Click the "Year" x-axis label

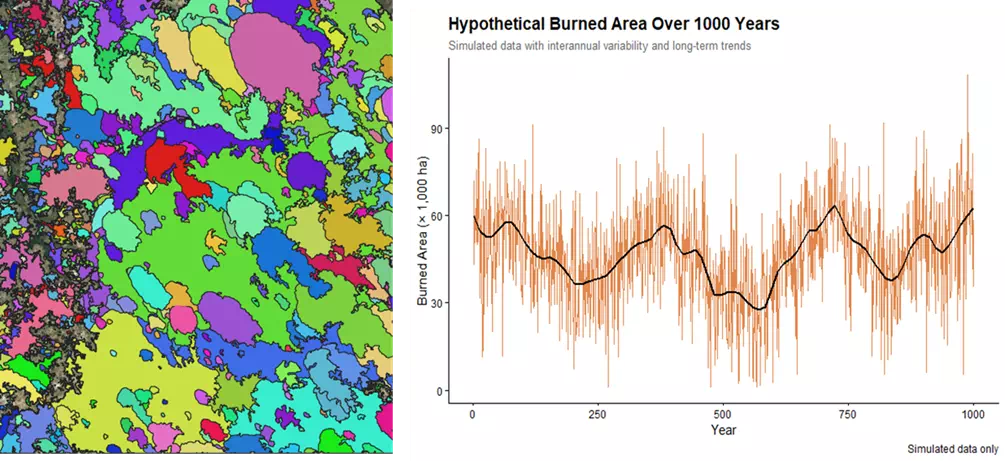click(x=723, y=430)
